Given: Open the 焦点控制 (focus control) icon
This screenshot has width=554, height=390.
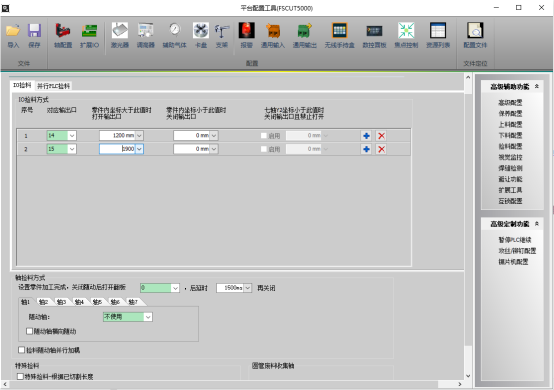Looking at the screenshot, I should 406,31.
